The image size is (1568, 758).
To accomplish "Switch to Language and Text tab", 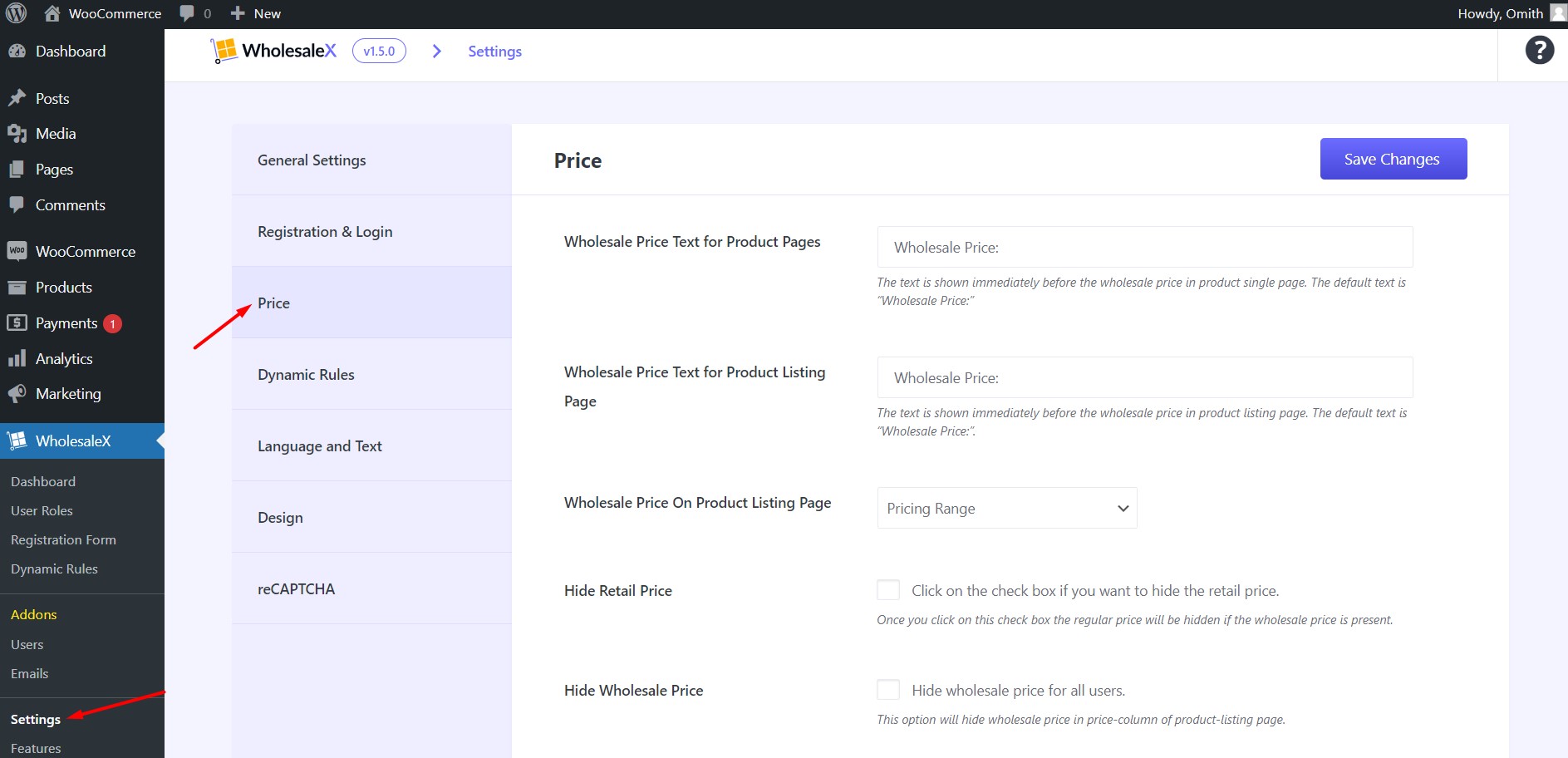I will click(x=371, y=445).
